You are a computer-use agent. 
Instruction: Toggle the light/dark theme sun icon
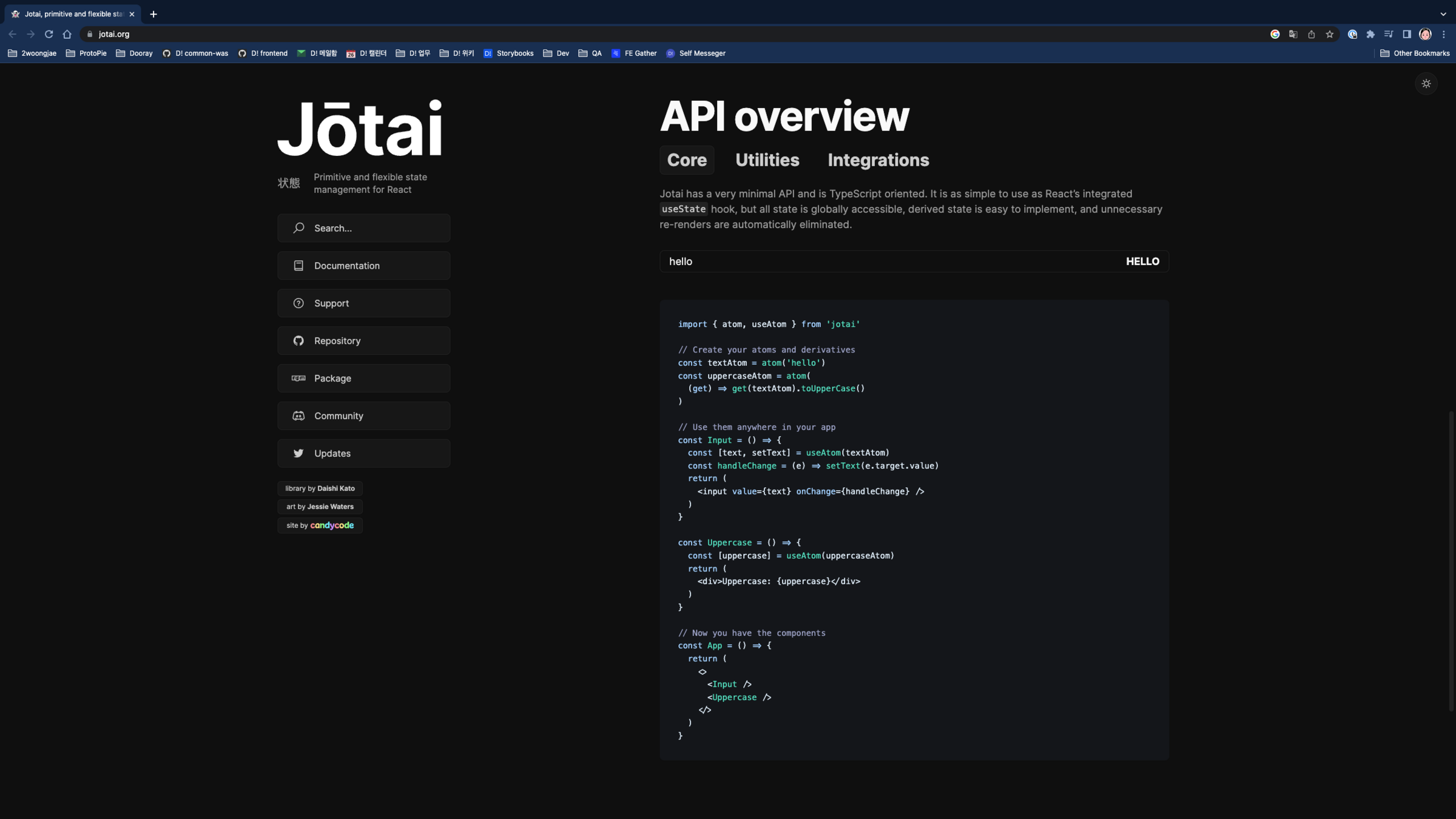point(1426,84)
